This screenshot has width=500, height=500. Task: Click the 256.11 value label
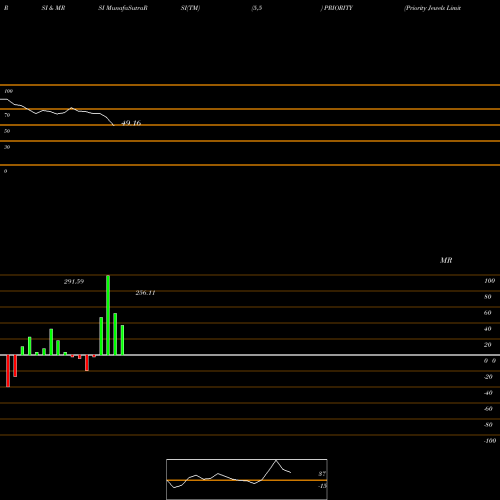145,293
